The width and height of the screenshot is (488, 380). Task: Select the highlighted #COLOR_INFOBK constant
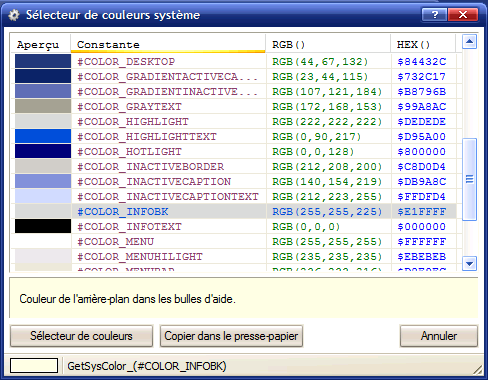[x=123, y=212]
